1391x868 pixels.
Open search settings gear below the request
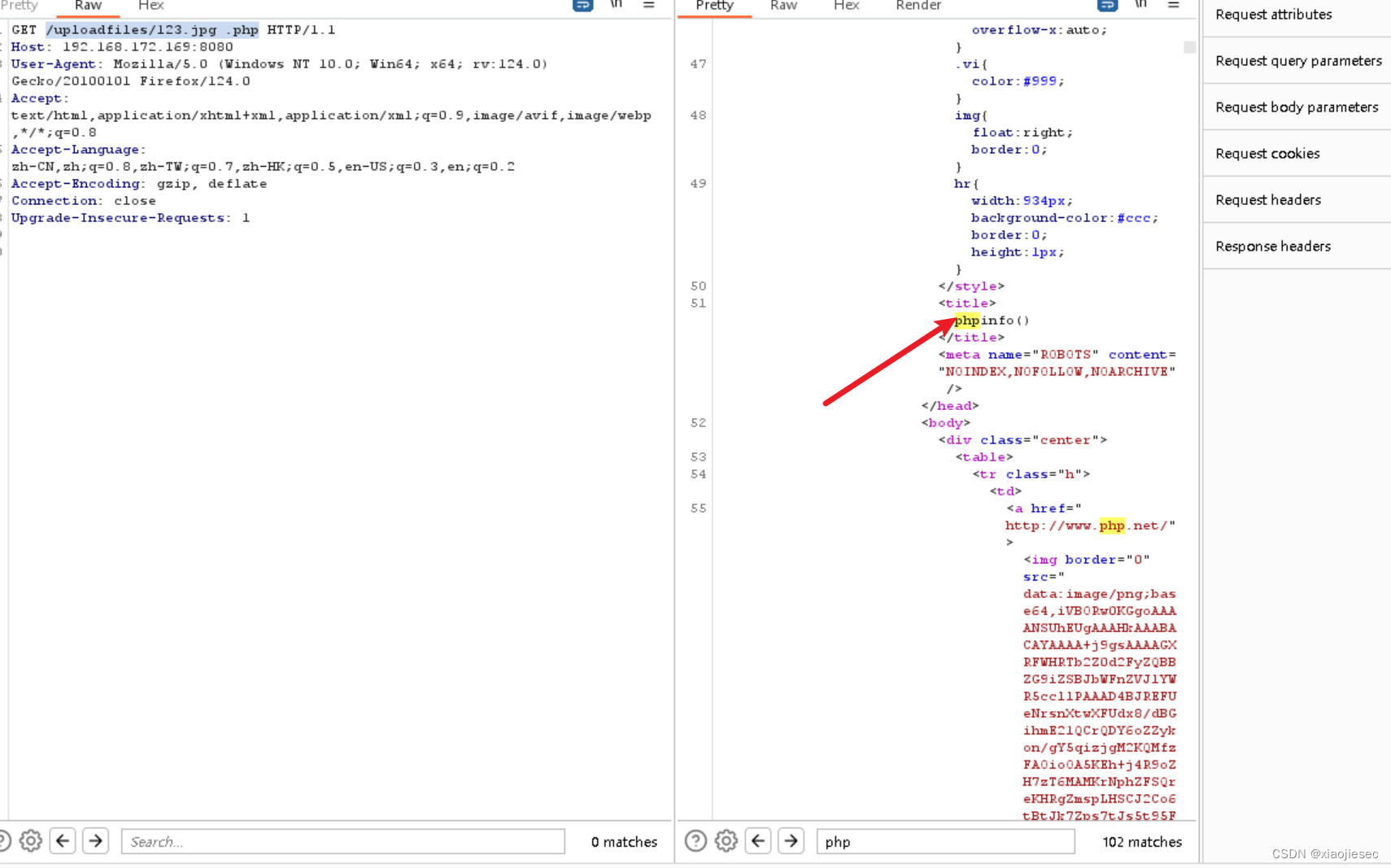tap(31, 841)
